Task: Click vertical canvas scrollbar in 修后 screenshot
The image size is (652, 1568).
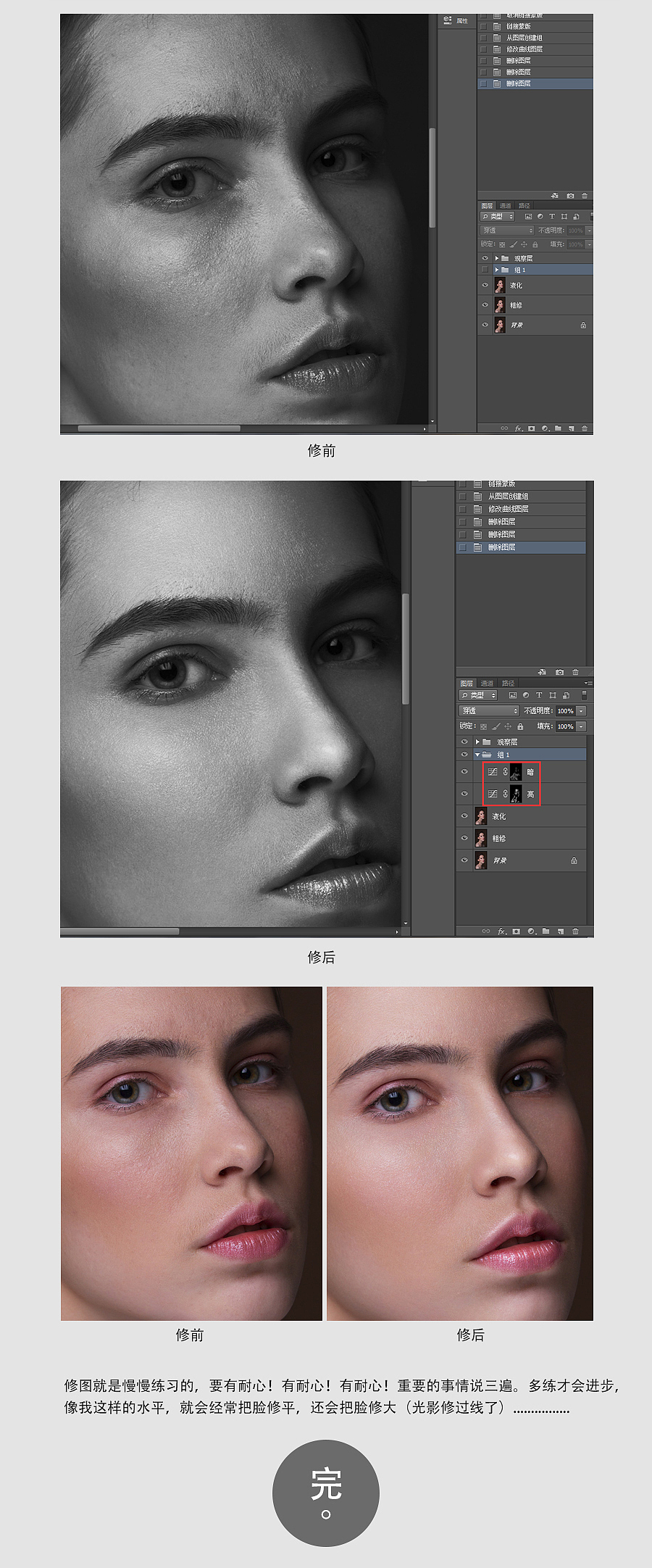Action: 406,649
